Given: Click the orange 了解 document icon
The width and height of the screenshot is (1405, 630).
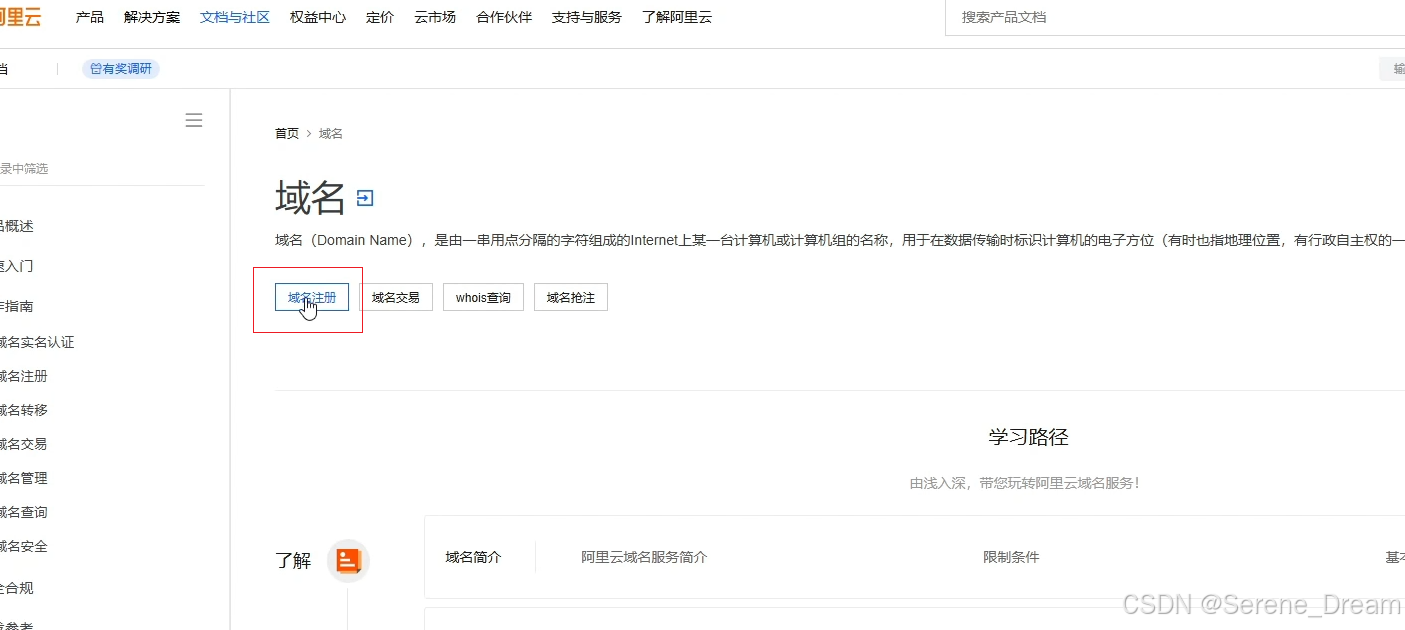Looking at the screenshot, I should 348,560.
